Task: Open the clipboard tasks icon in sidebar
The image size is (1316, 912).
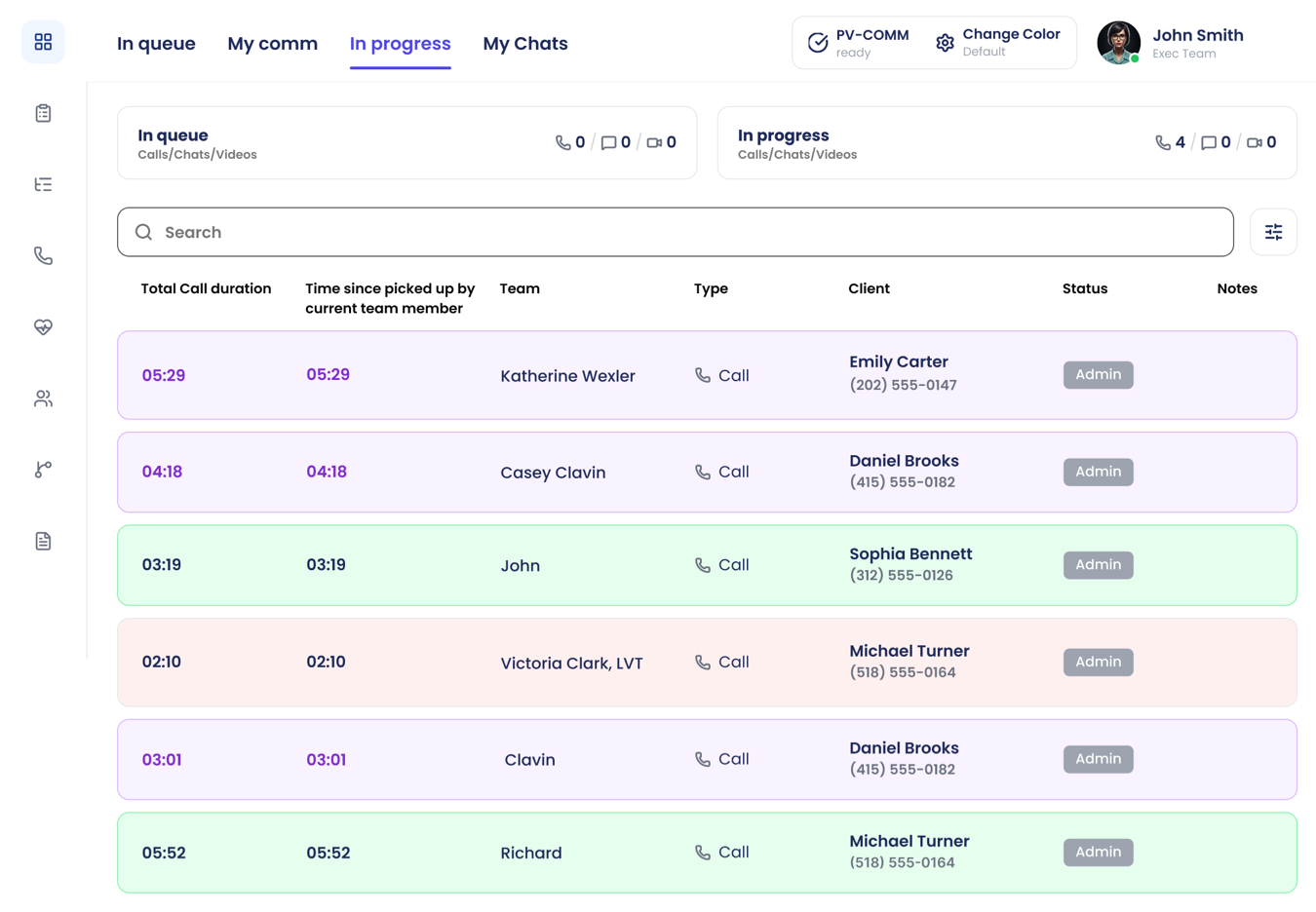Action: (x=43, y=113)
